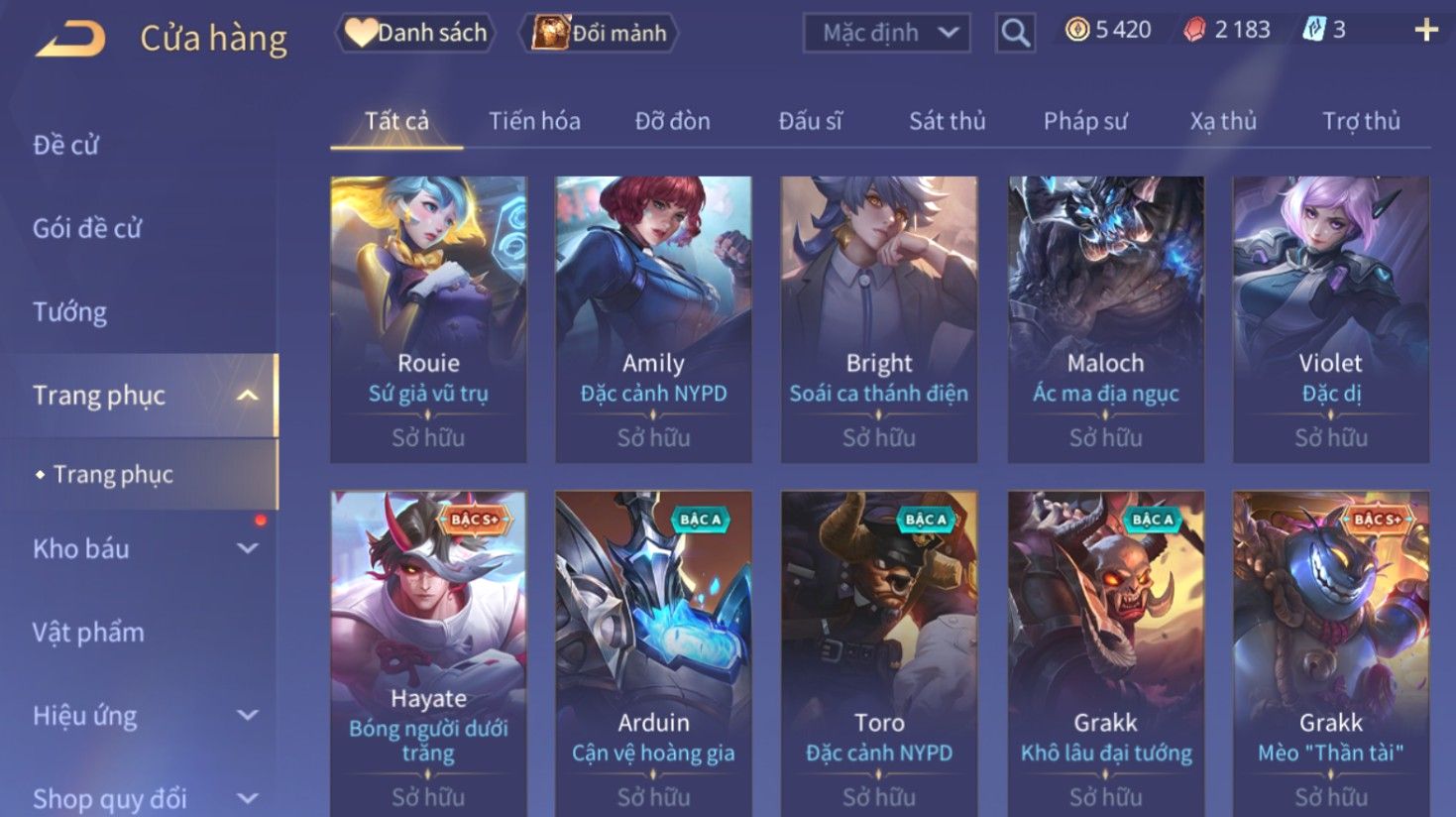Open the Mặc định sorting dropdown
This screenshot has height=817, width=1456.
click(x=886, y=33)
